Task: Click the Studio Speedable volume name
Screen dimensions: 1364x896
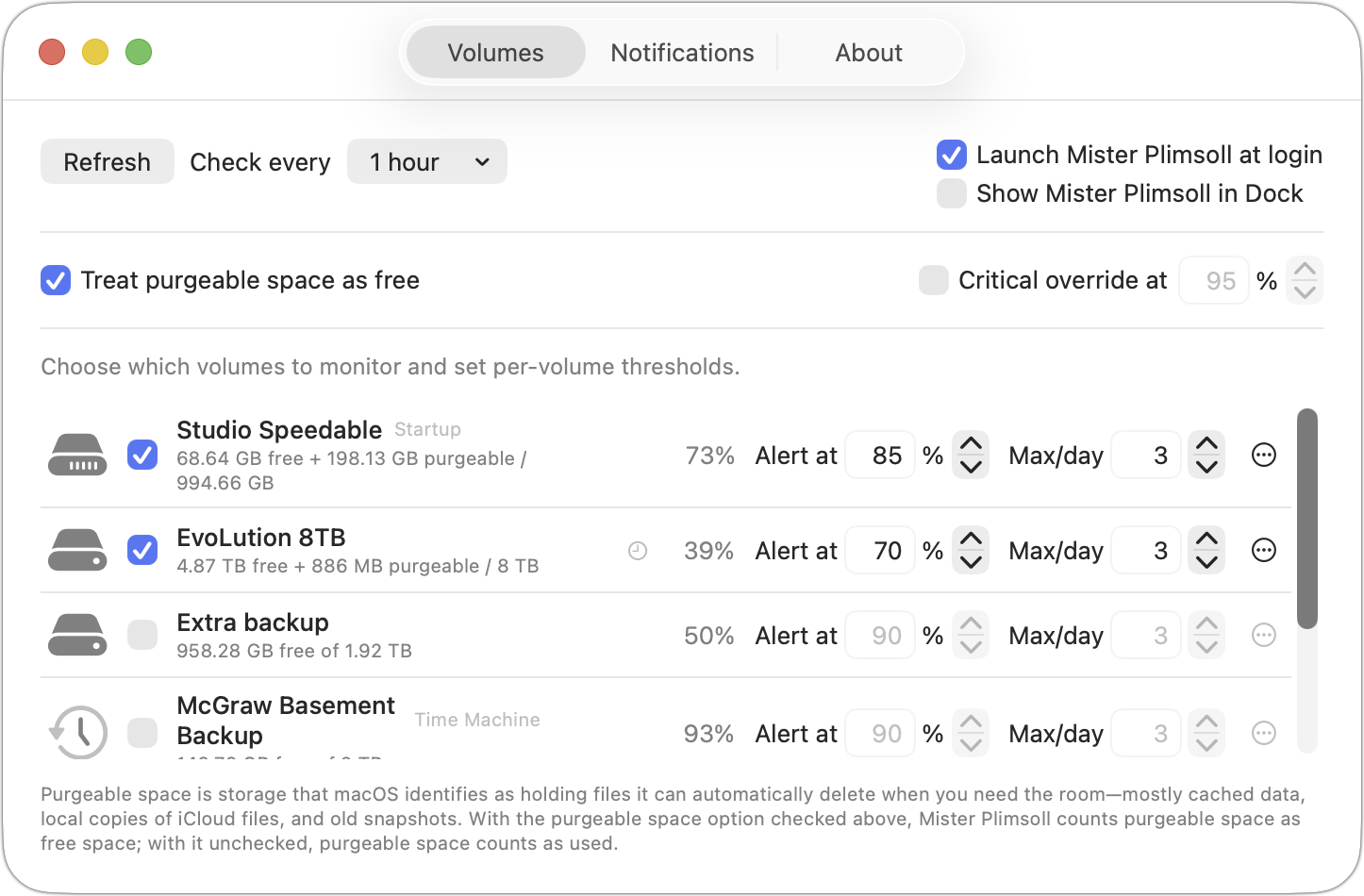Action: pyautogui.click(x=279, y=430)
